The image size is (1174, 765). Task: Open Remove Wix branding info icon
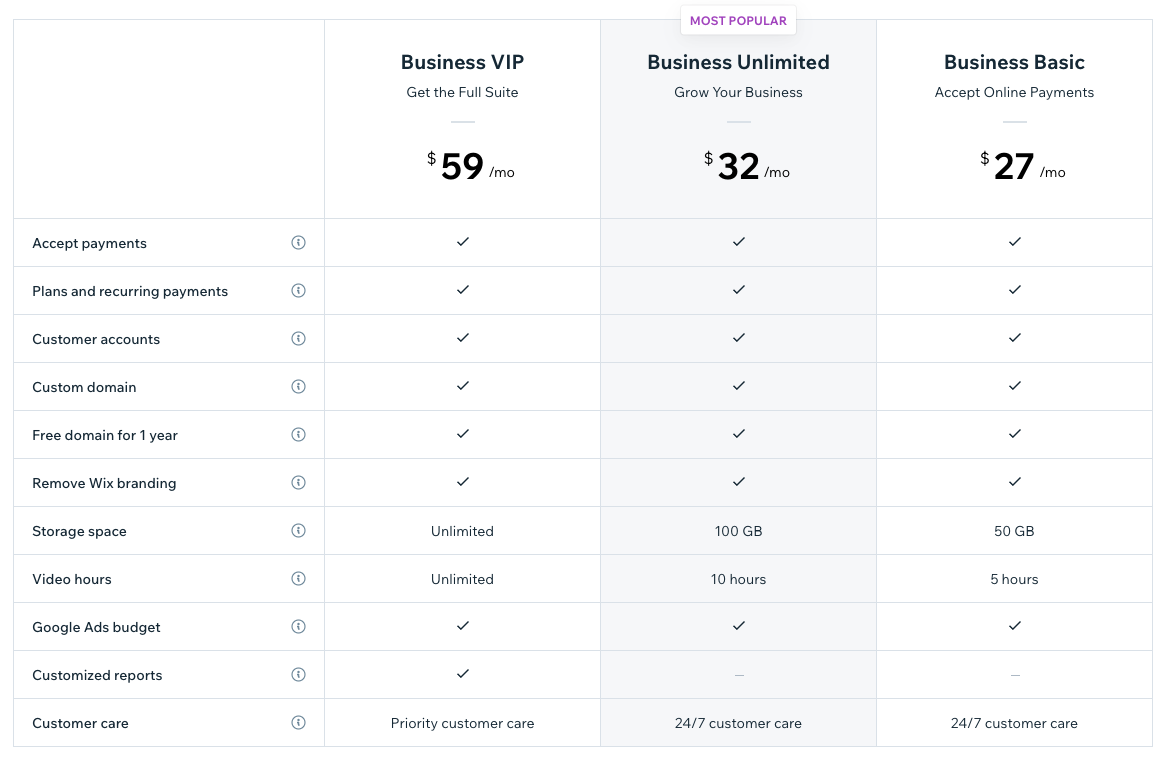tap(298, 483)
